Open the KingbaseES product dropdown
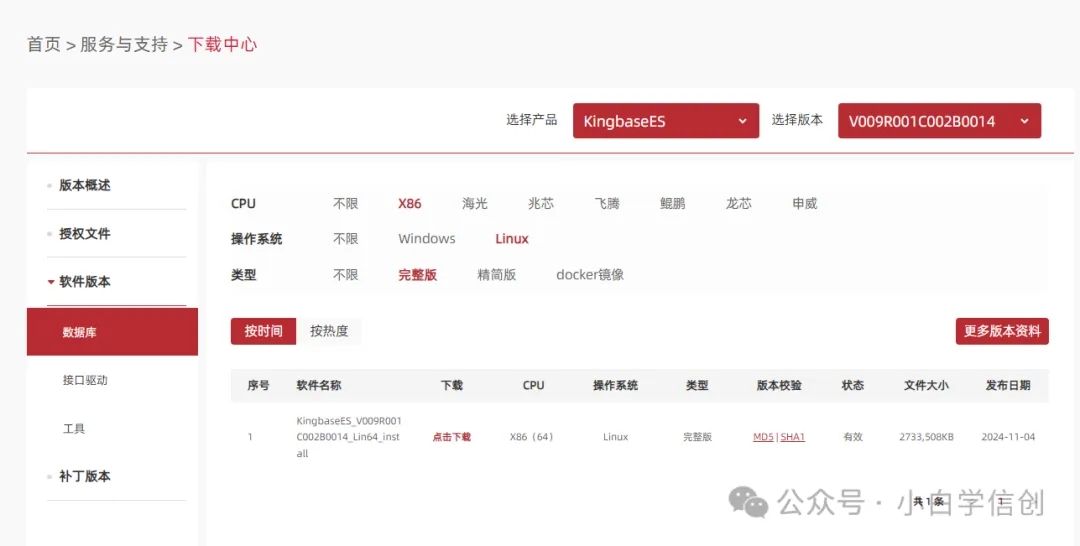 pyautogui.click(x=665, y=121)
